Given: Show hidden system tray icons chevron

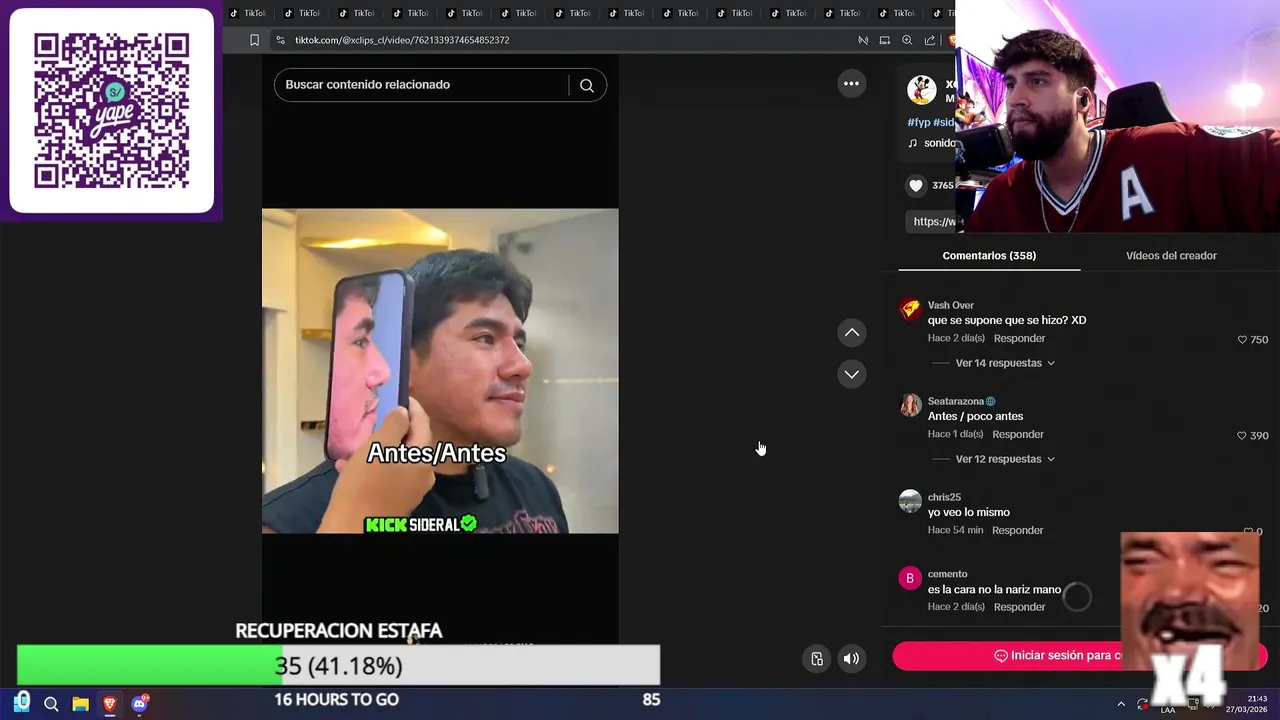Looking at the screenshot, I should 1121,704.
